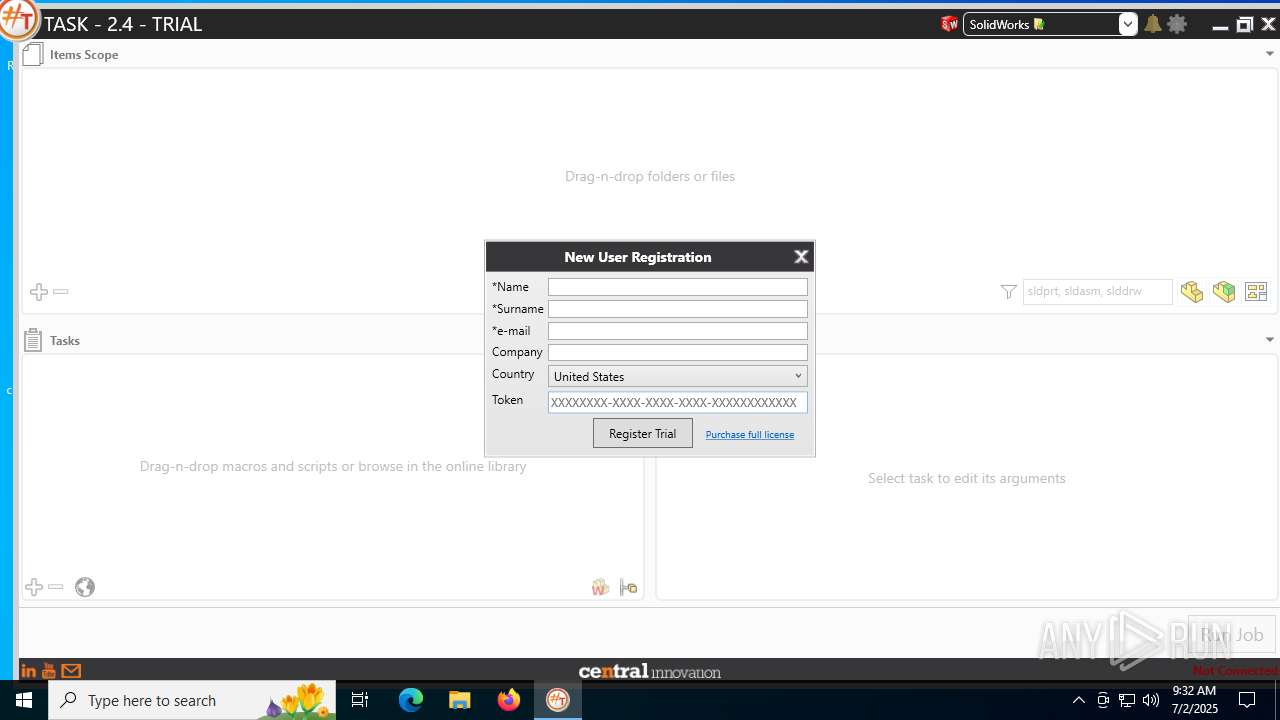Launch Microsoft Edge from the taskbar

pos(411,700)
